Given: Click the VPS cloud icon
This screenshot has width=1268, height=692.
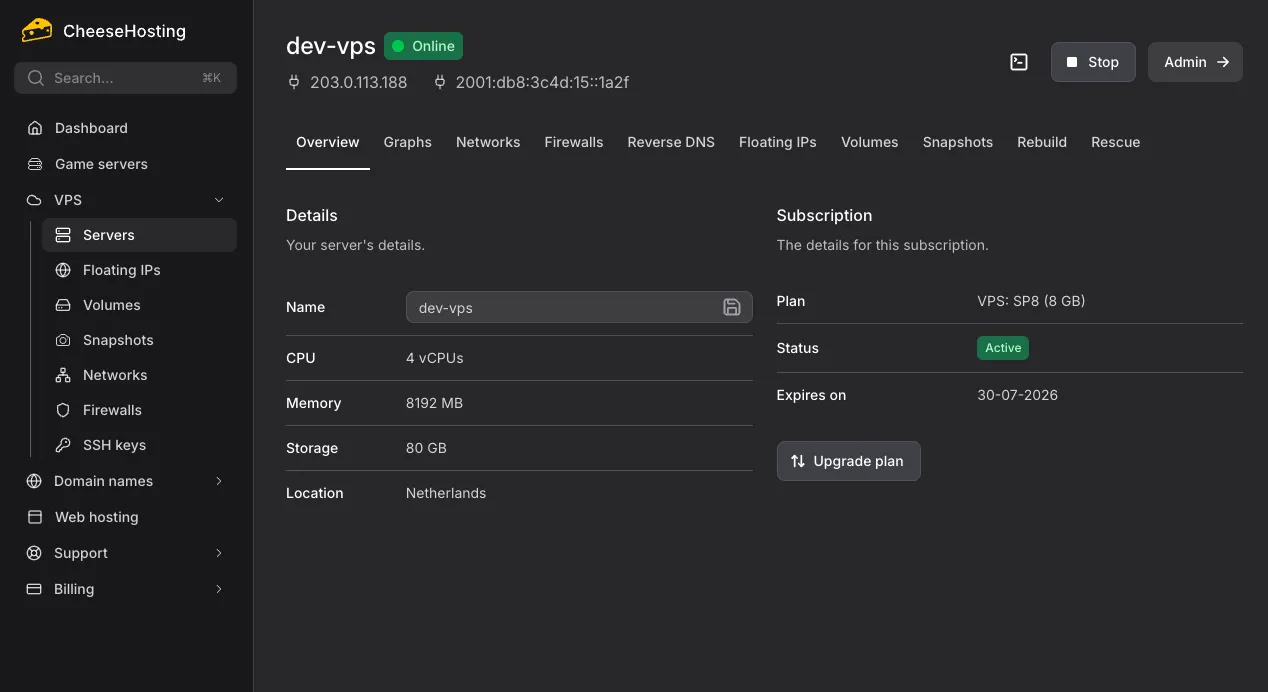Looking at the screenshot, I should [34, 200].
